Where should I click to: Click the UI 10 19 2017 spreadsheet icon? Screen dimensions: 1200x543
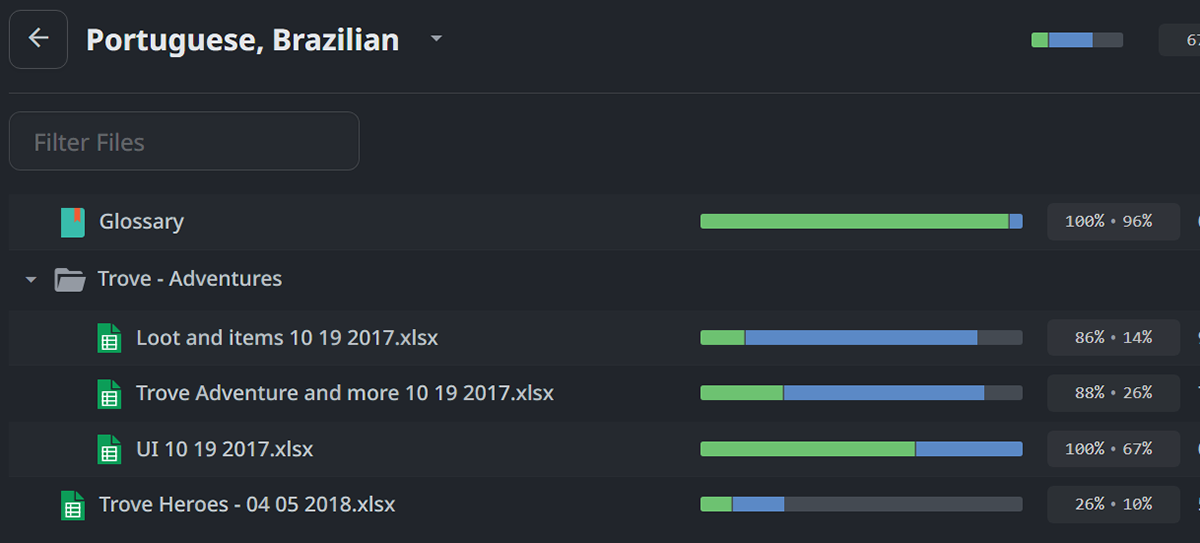pyautogui.click(x=109, y=450)
